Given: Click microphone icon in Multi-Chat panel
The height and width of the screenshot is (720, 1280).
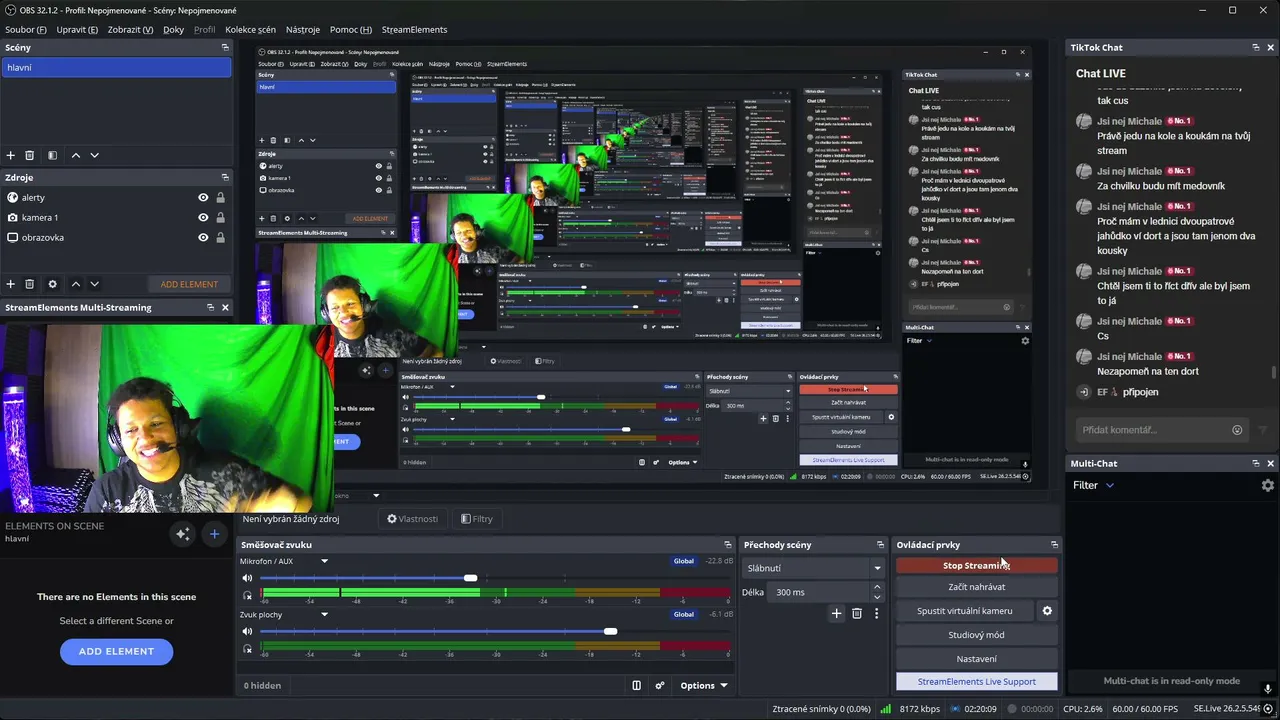Looking at the screenshot, I should (1268, 689).
